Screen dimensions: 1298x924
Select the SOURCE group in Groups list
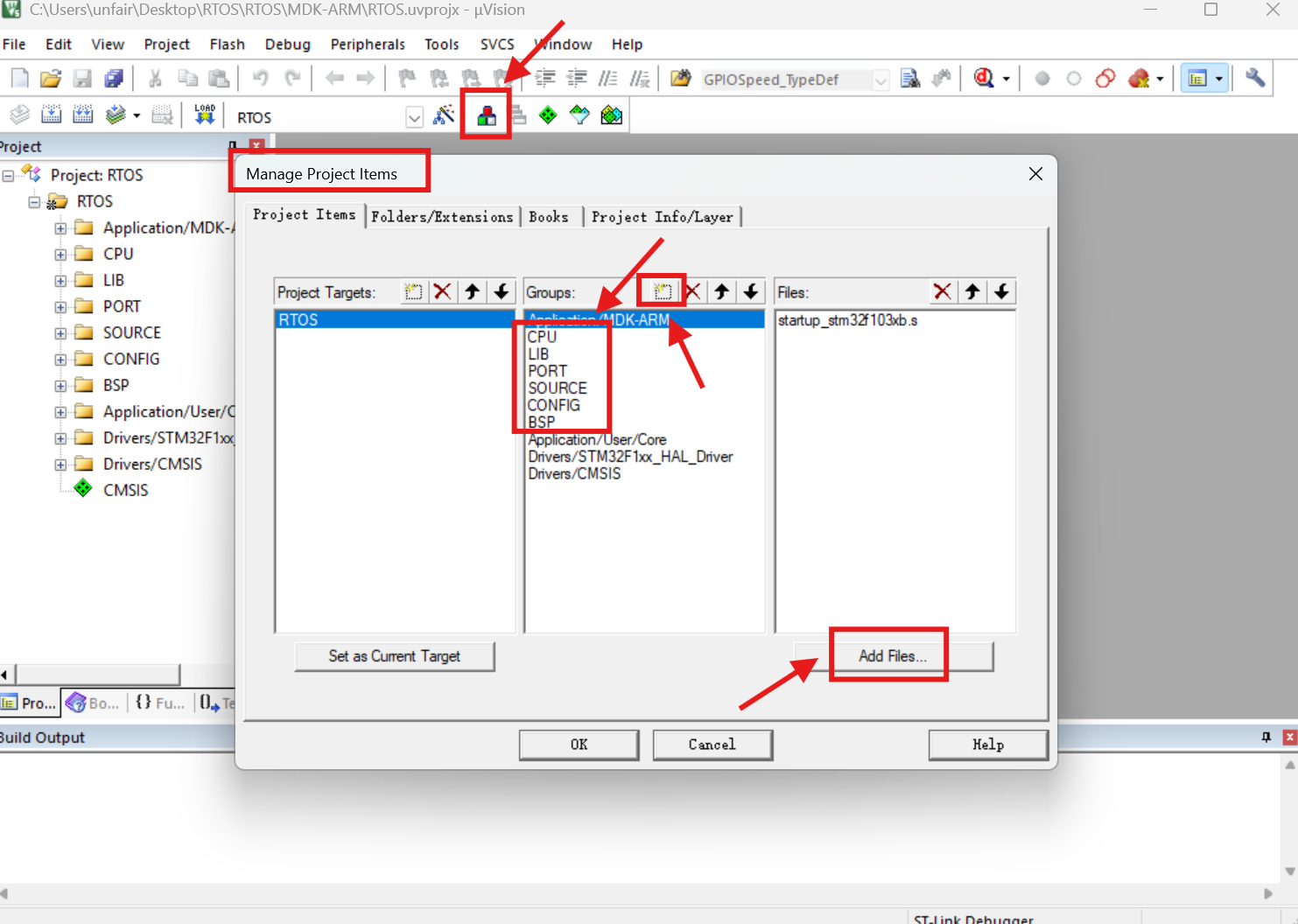click(x=558, y=388)
